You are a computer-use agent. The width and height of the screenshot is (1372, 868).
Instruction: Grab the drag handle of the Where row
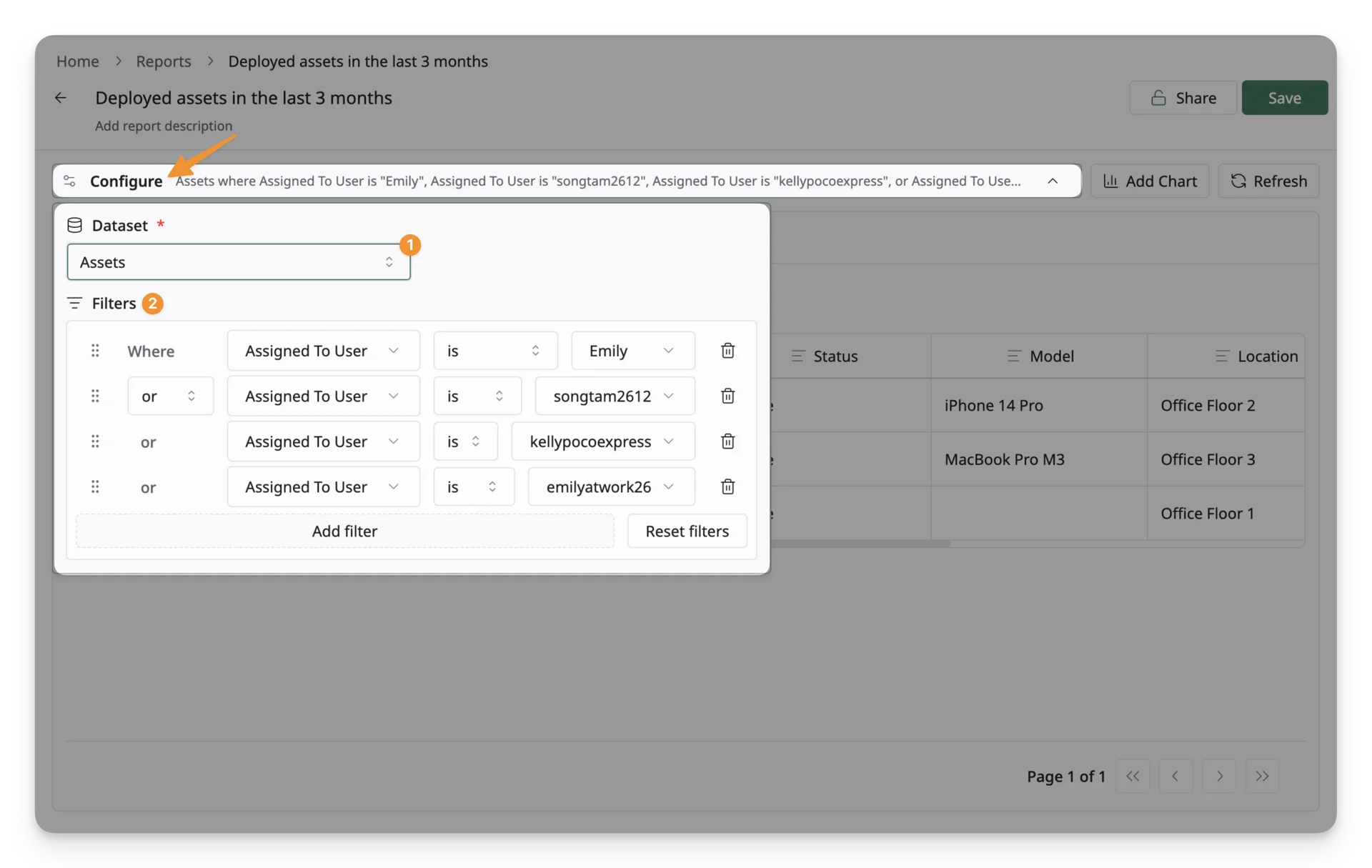pos(95,351)
